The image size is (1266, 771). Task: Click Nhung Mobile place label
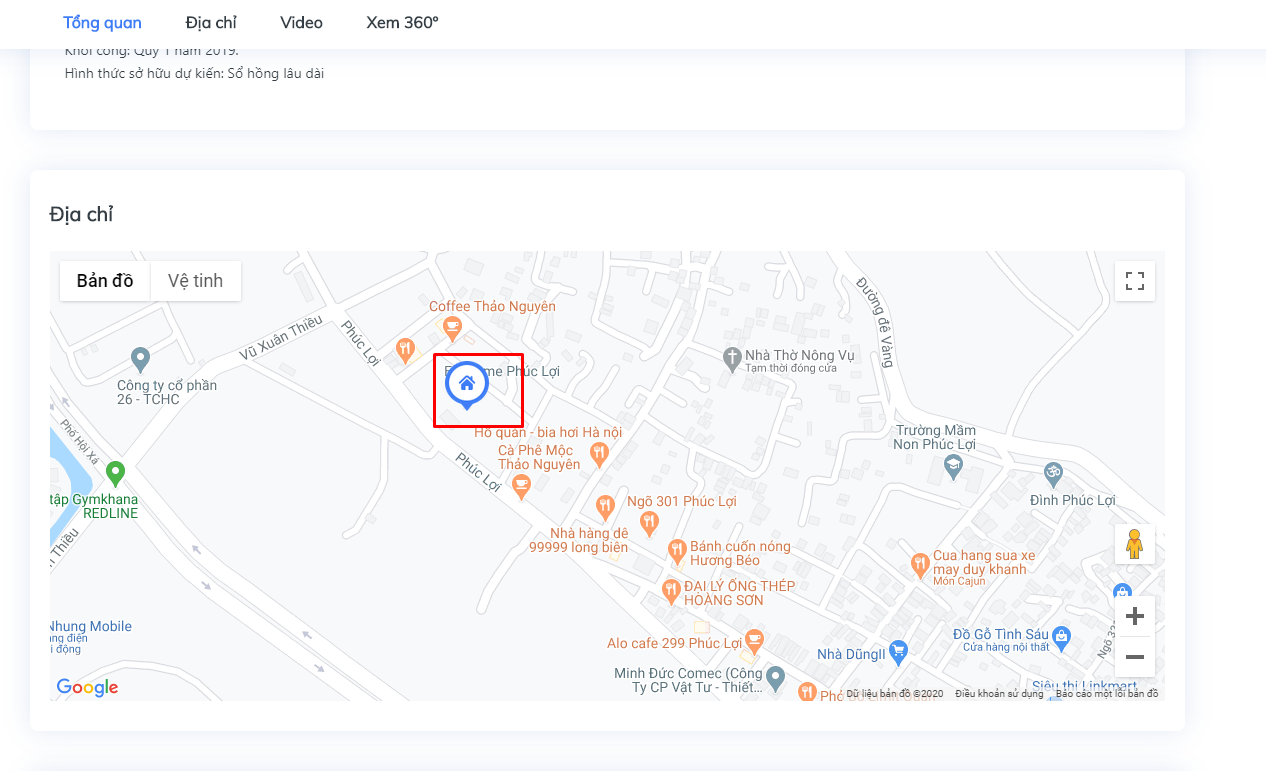click(90, 626)
